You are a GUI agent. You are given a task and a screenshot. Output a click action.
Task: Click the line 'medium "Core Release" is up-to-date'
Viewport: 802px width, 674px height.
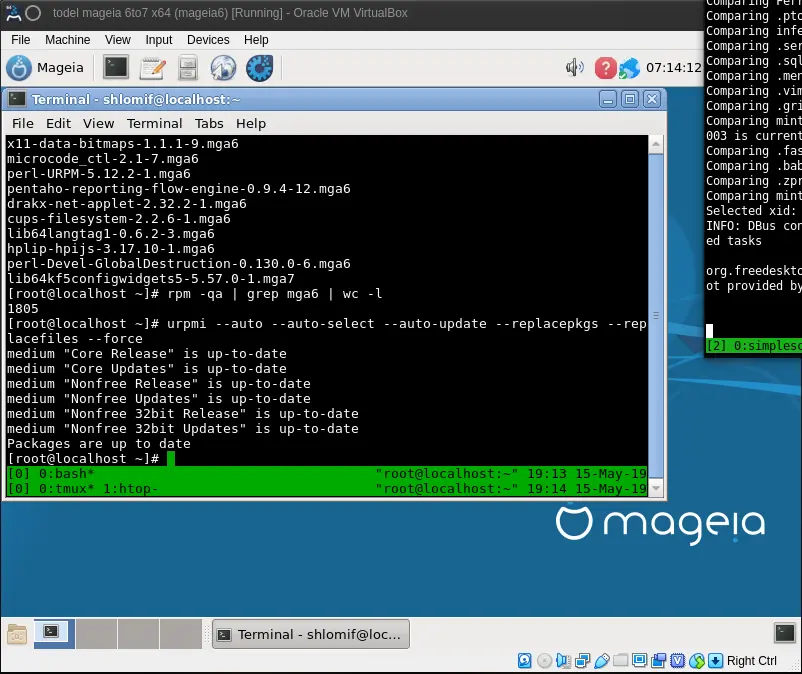tap(147, 353)
